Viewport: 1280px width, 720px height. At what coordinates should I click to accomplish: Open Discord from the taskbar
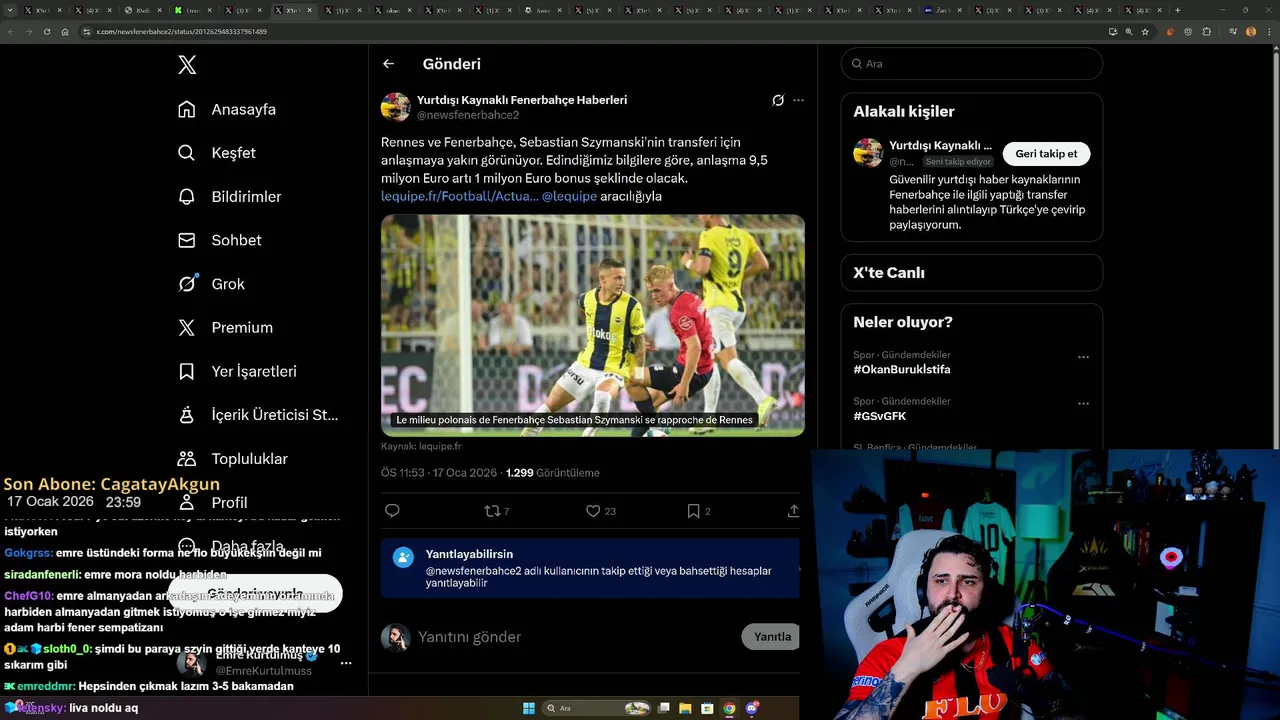coord(752,708)
